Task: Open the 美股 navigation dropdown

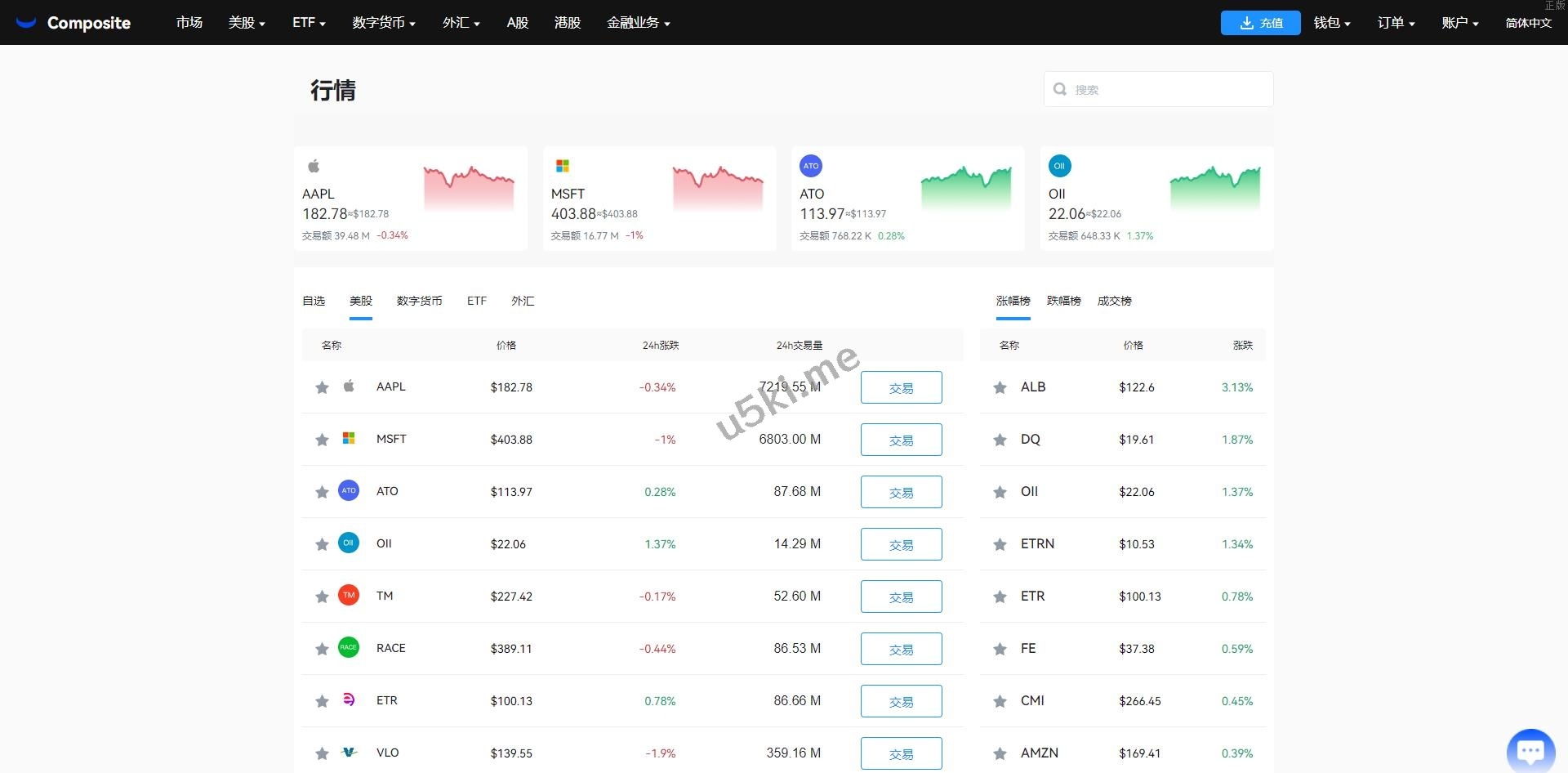Action: (x=247, y=22)
